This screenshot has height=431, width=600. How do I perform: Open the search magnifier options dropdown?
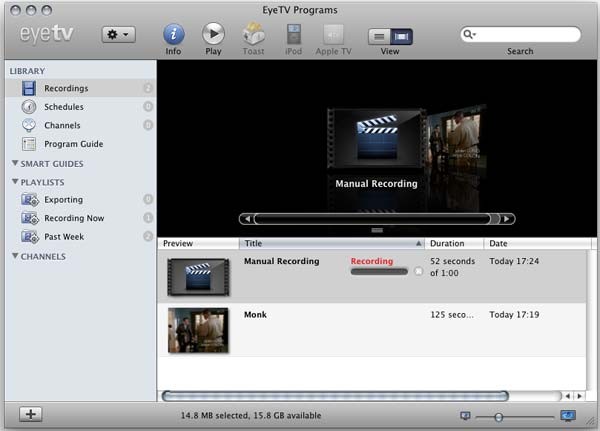point(469,34)
